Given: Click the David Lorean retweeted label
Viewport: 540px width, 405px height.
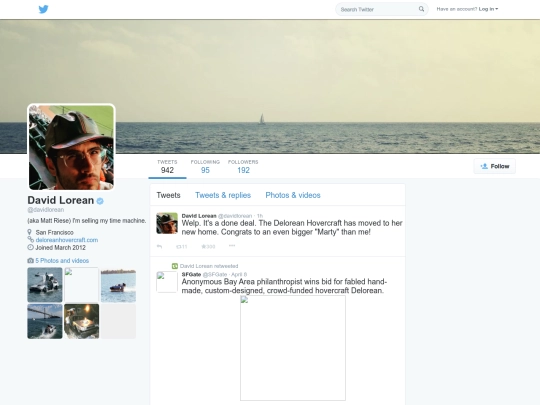Looking at the screenshot, I should click(209, 266).
